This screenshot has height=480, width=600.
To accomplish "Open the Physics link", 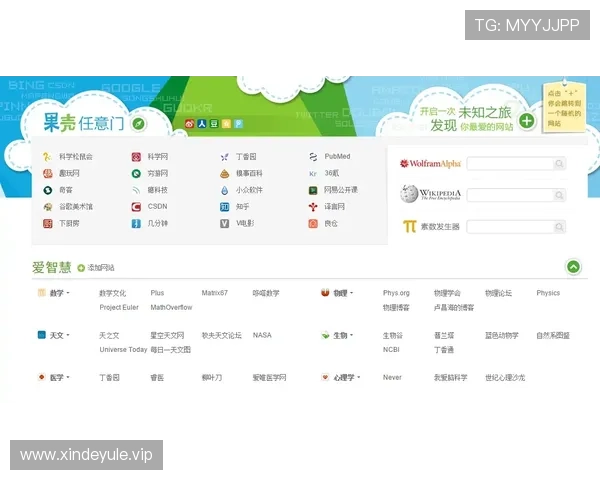I will 548,293.
